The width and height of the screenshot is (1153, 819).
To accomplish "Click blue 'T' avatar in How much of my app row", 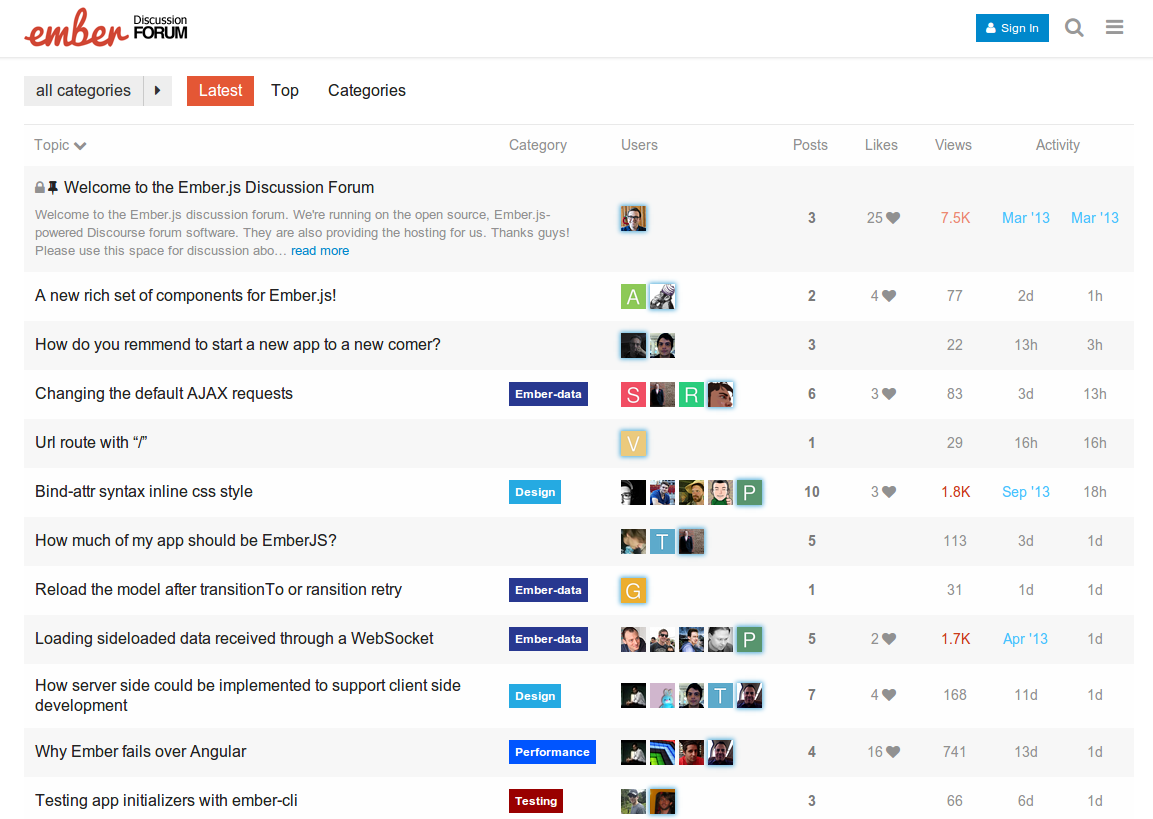I will tap(662, 542).
